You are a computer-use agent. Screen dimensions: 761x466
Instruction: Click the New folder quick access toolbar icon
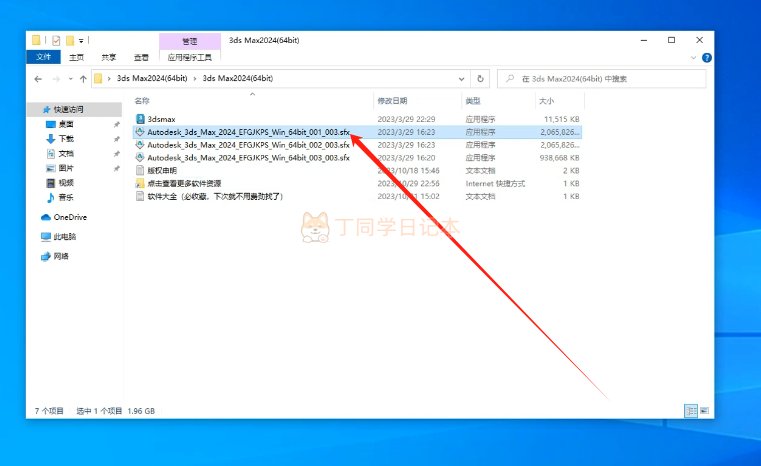(x=70, y=40)
